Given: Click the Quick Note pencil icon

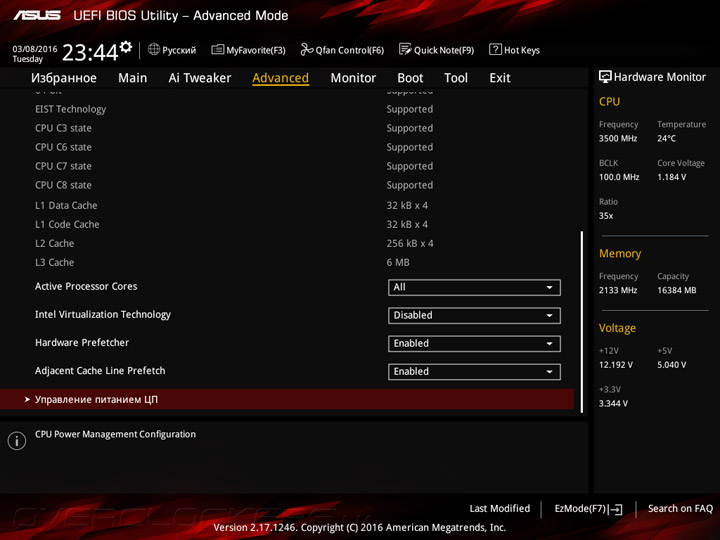Looking at the screenshot, I should [x=405, y=49].
